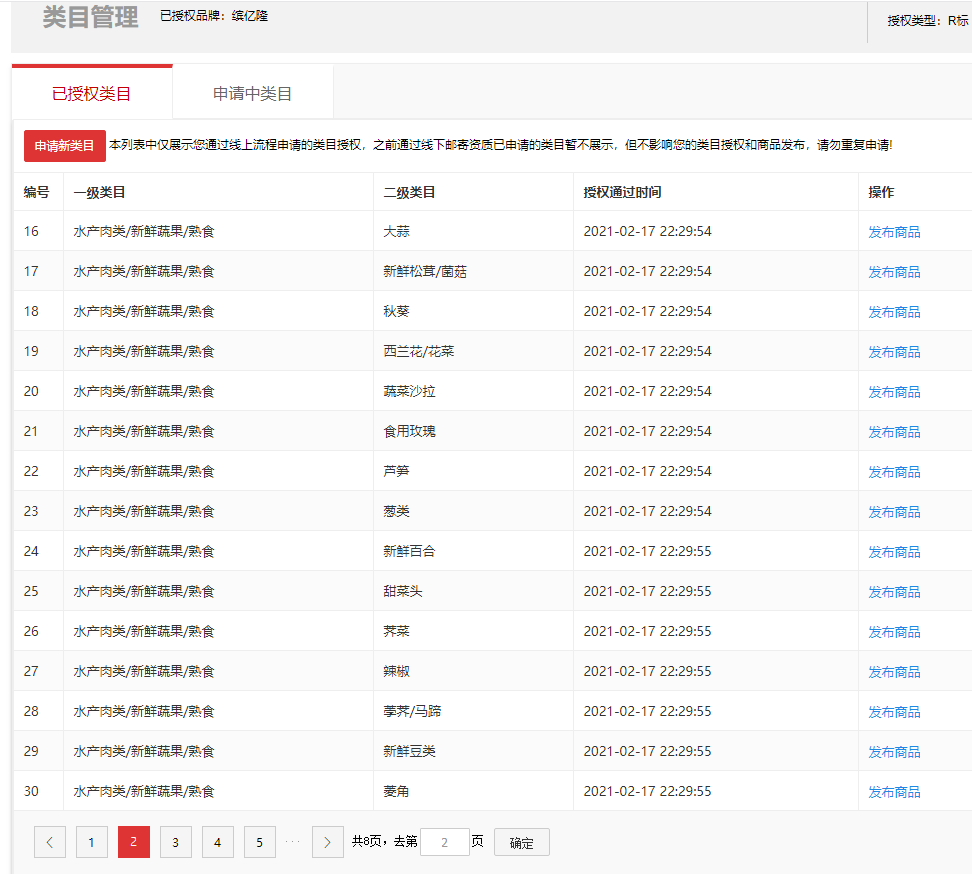Image resolution: width=972 pixels, height=874 pixels.
Task: Go to page 3
Action: (x=176, y=842)
